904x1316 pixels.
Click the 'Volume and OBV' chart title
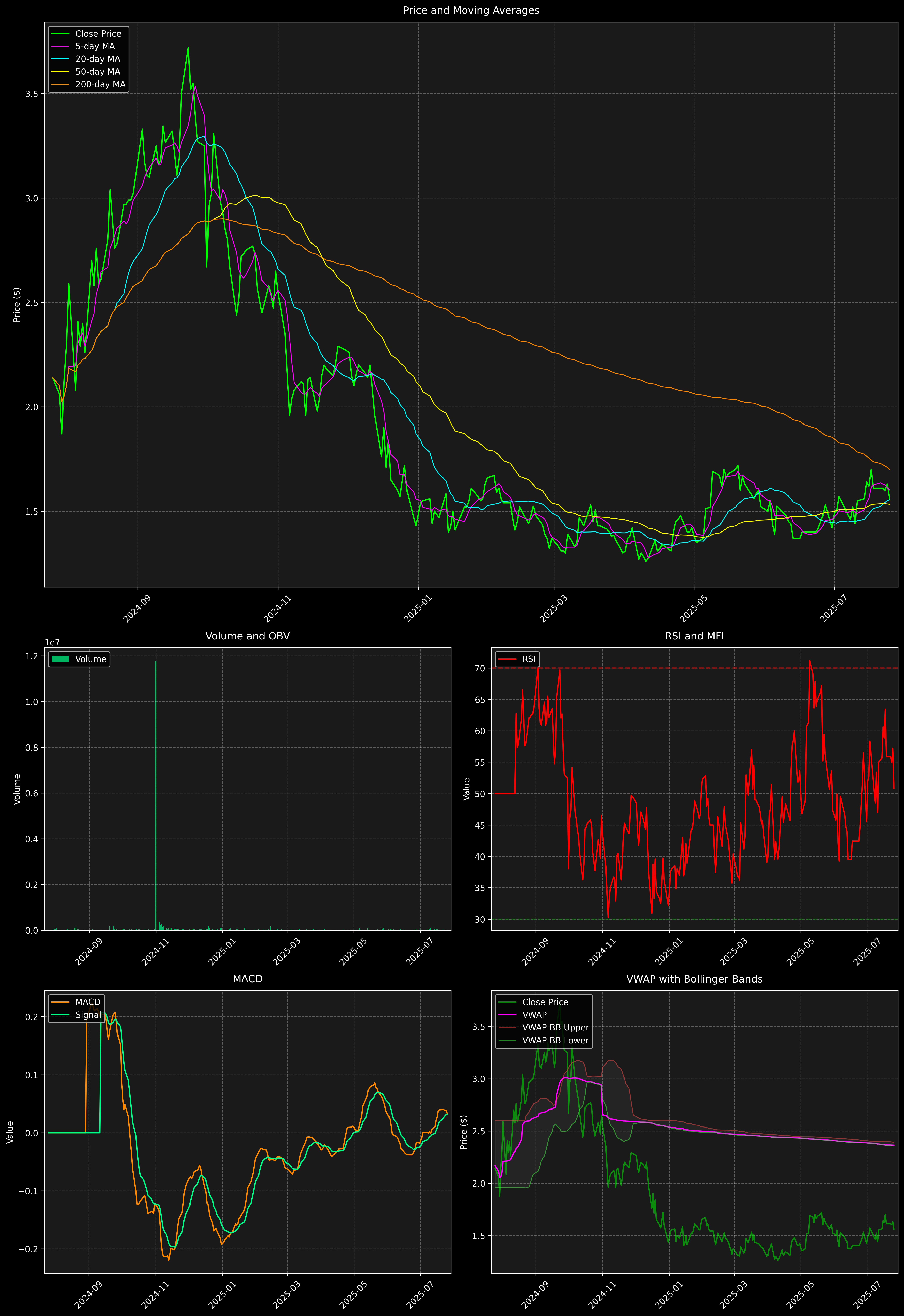pos(248,636)
